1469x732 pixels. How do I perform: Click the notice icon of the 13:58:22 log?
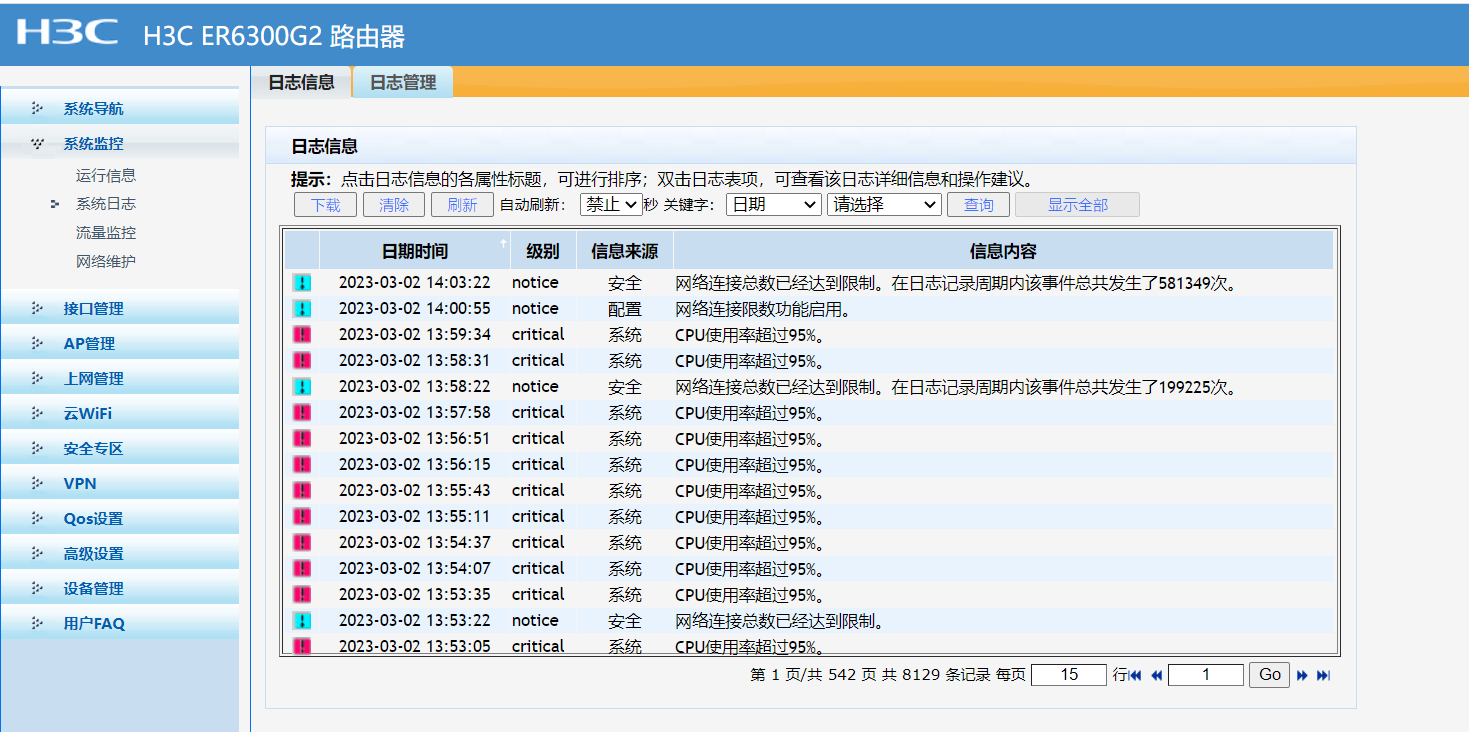pos(301,387)
